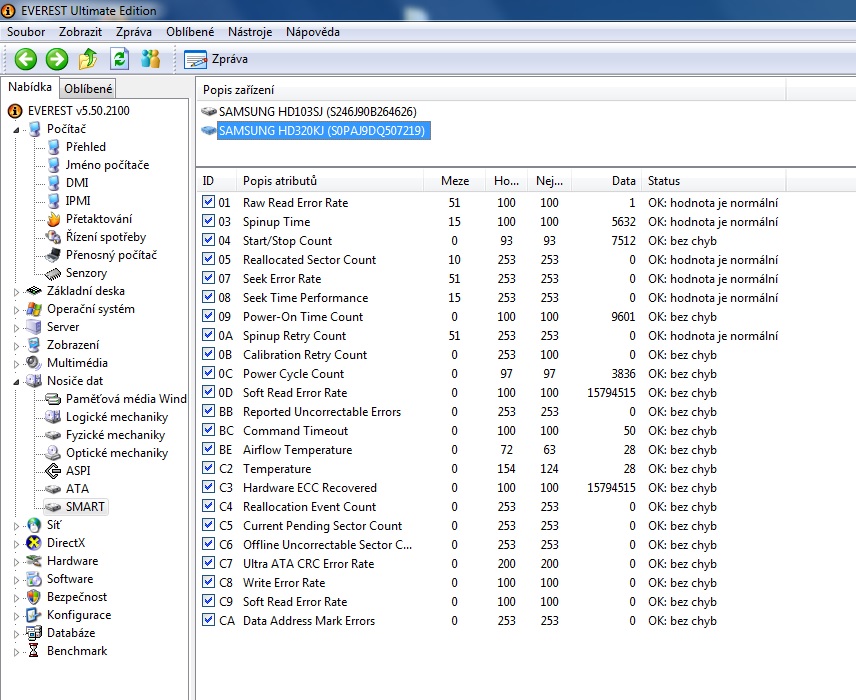
Task: Expand the Software tree node
Action: (x=16, y=580)
